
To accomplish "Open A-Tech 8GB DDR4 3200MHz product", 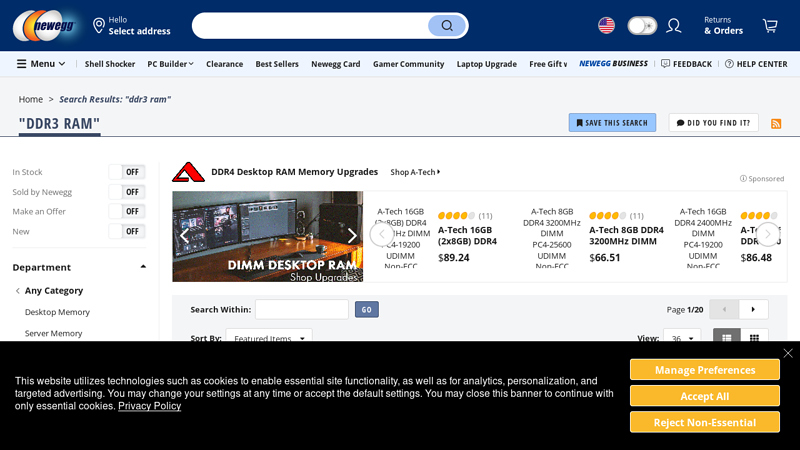I will tap(626, 236).
